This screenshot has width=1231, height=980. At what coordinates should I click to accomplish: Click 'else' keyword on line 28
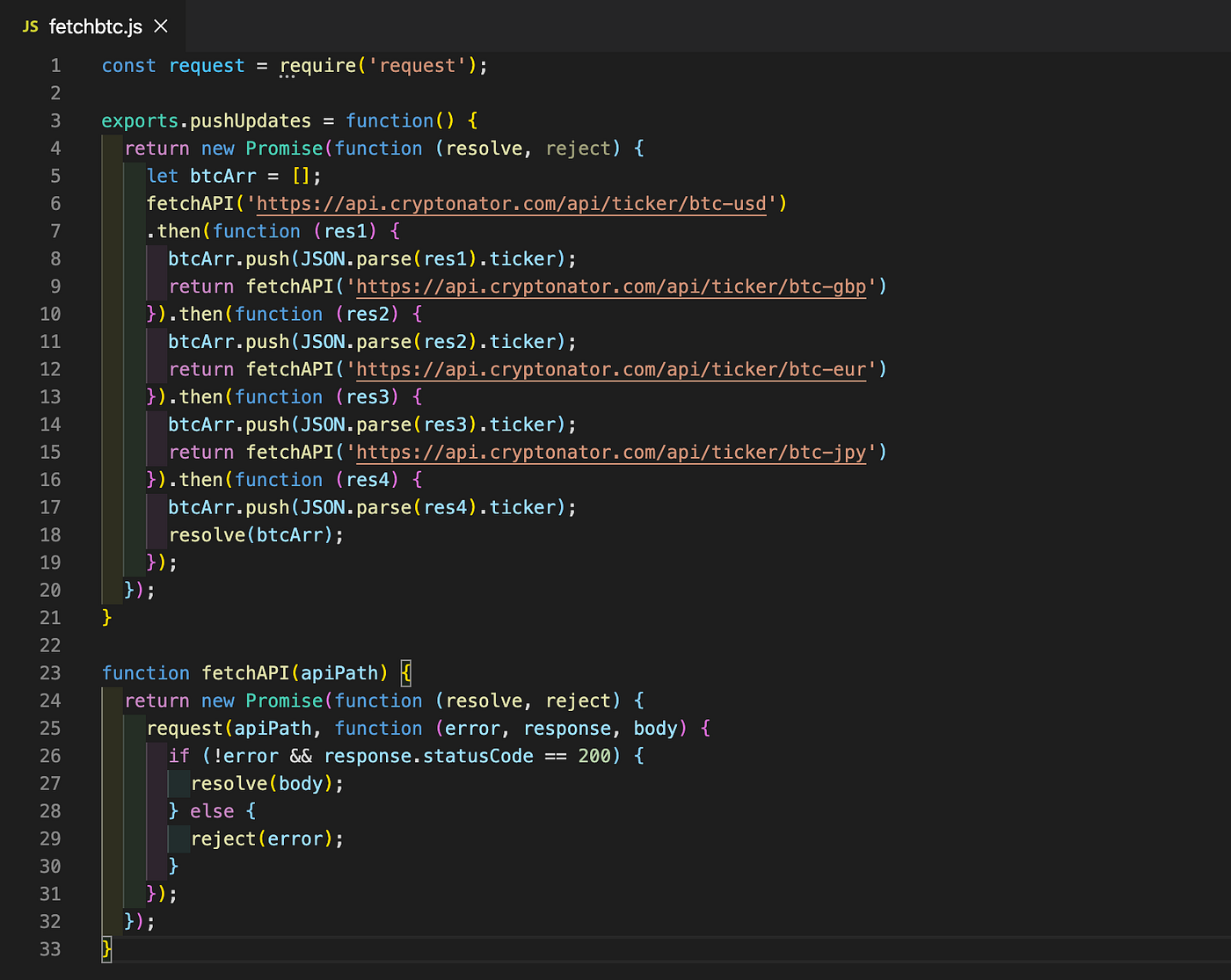tap(213, 811)
